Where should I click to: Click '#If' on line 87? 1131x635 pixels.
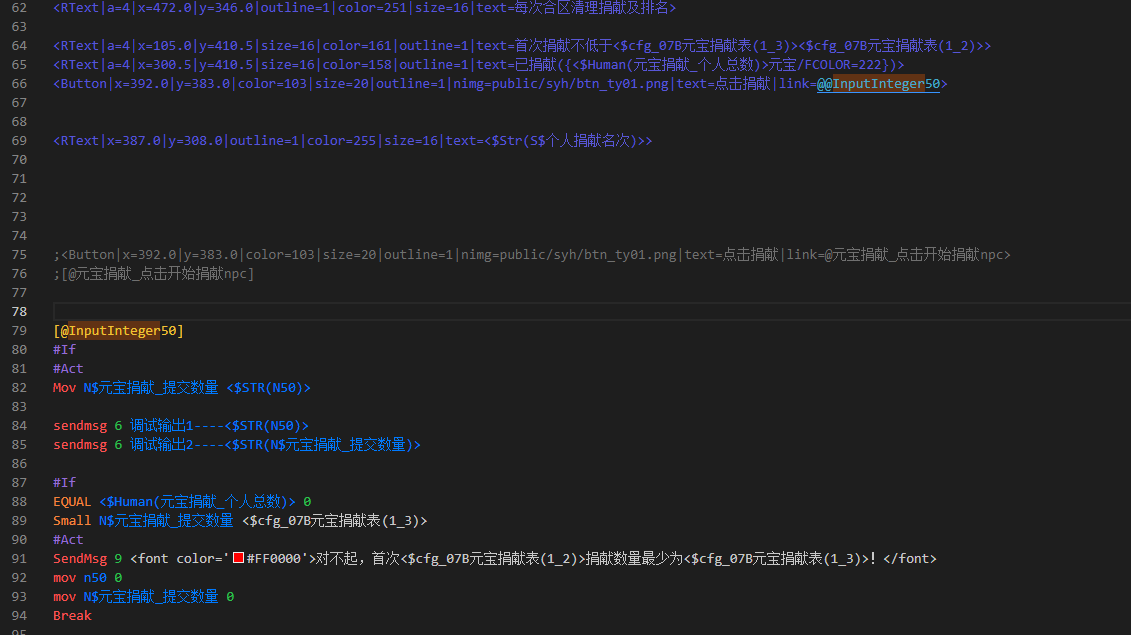coord(64,483)
